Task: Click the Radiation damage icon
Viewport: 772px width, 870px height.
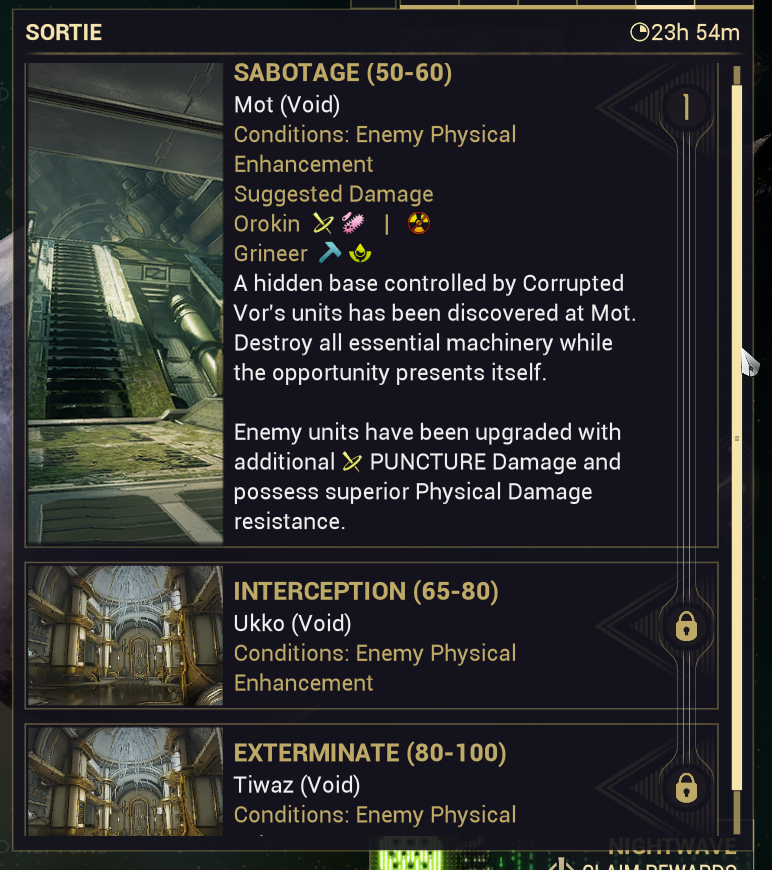Action: point(419,223)
